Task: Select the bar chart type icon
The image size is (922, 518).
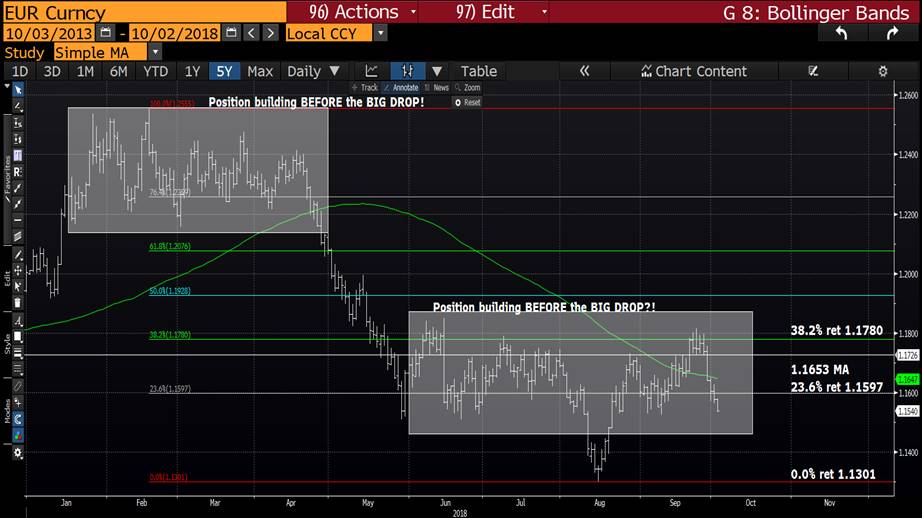Action: (407, 71)
